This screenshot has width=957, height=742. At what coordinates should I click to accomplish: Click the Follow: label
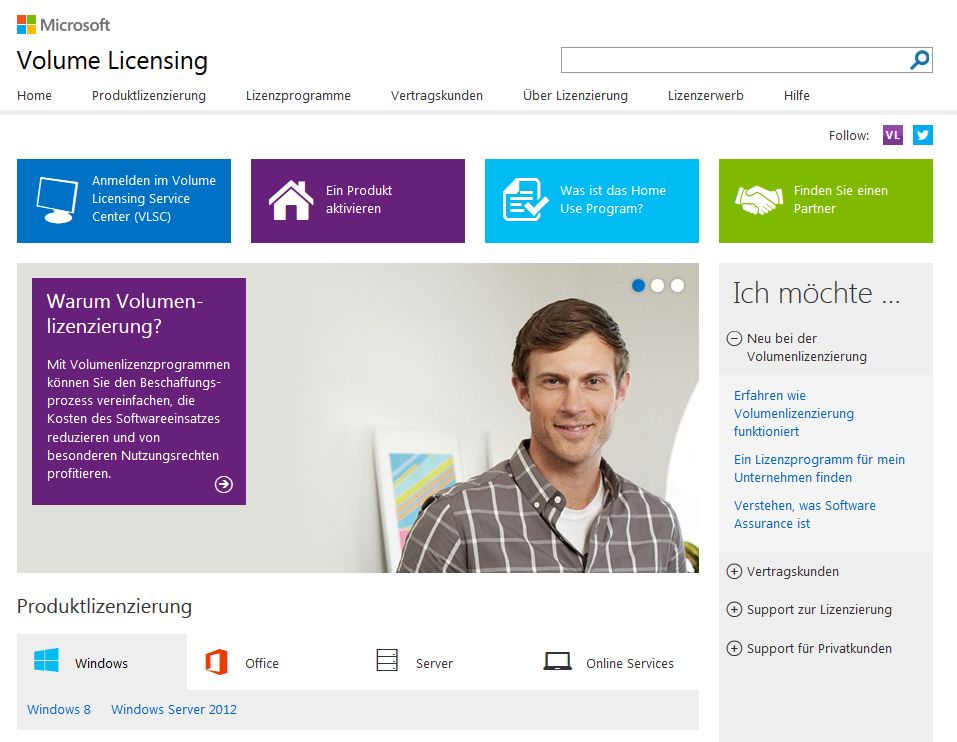(848, 135)
